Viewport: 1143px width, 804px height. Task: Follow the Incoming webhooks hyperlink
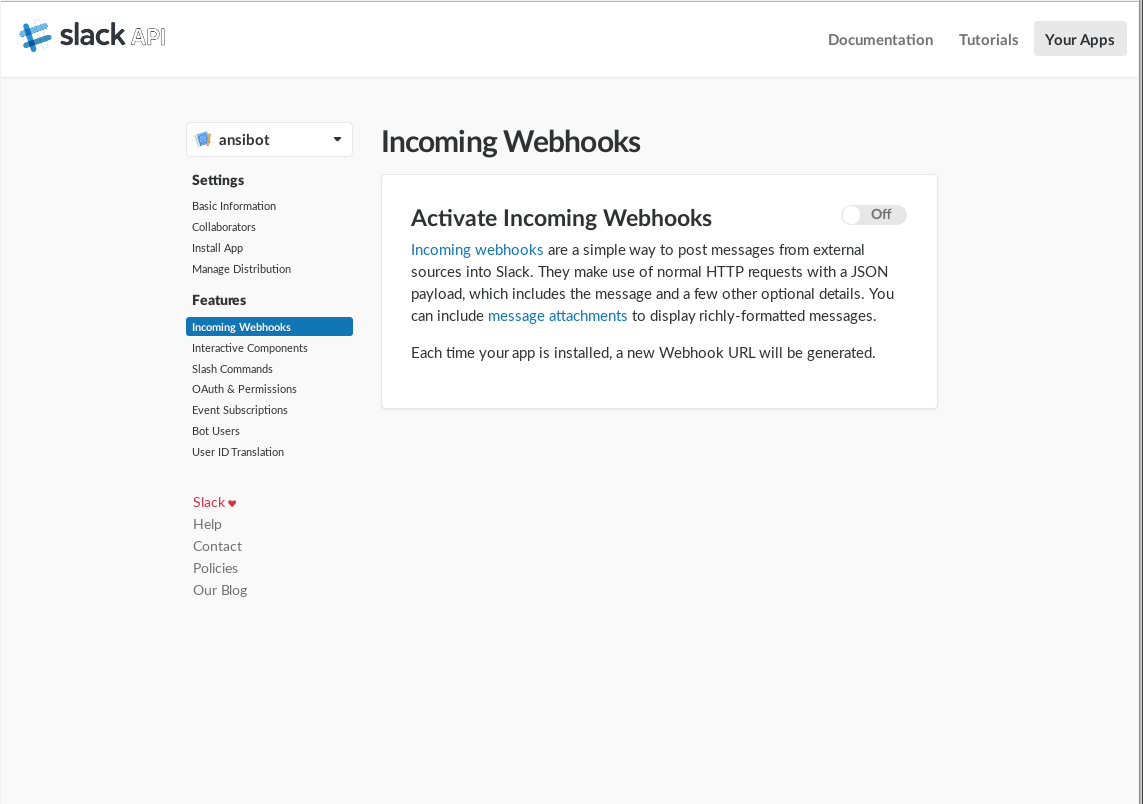pos(477,250)
